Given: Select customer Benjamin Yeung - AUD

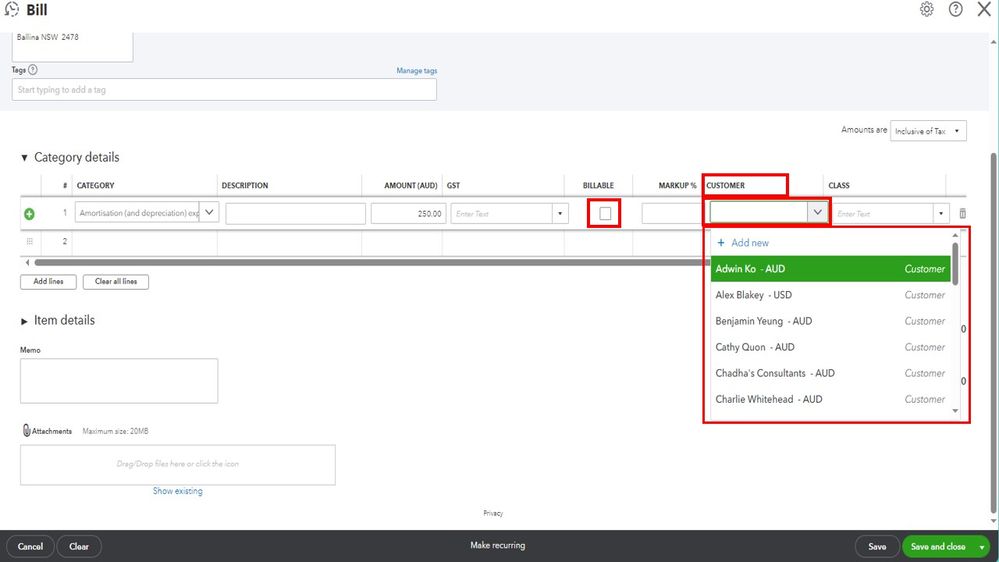Looking at the screenshot, I should point(830,321).
